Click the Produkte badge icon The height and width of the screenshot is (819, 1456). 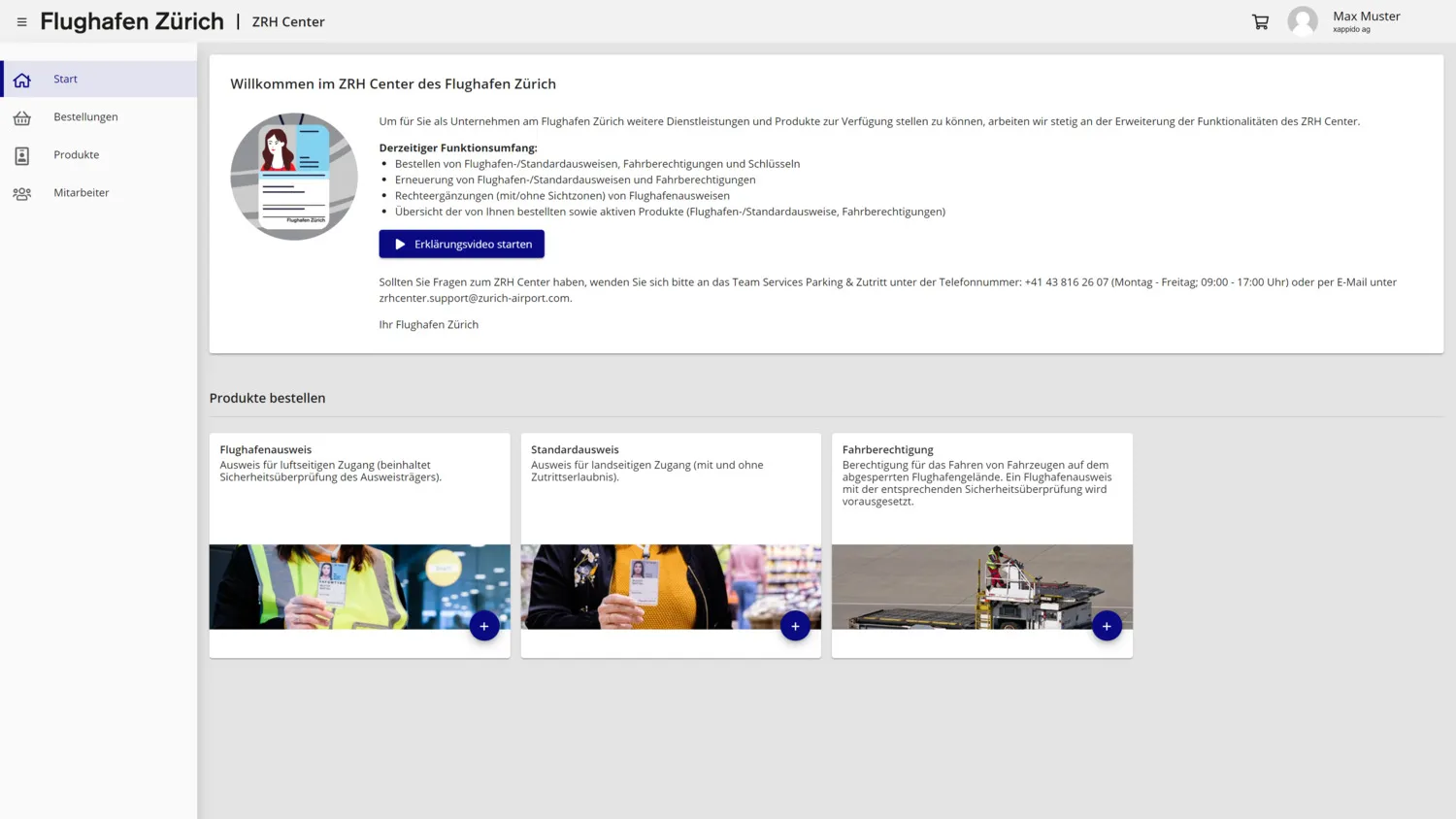(22, 155)
